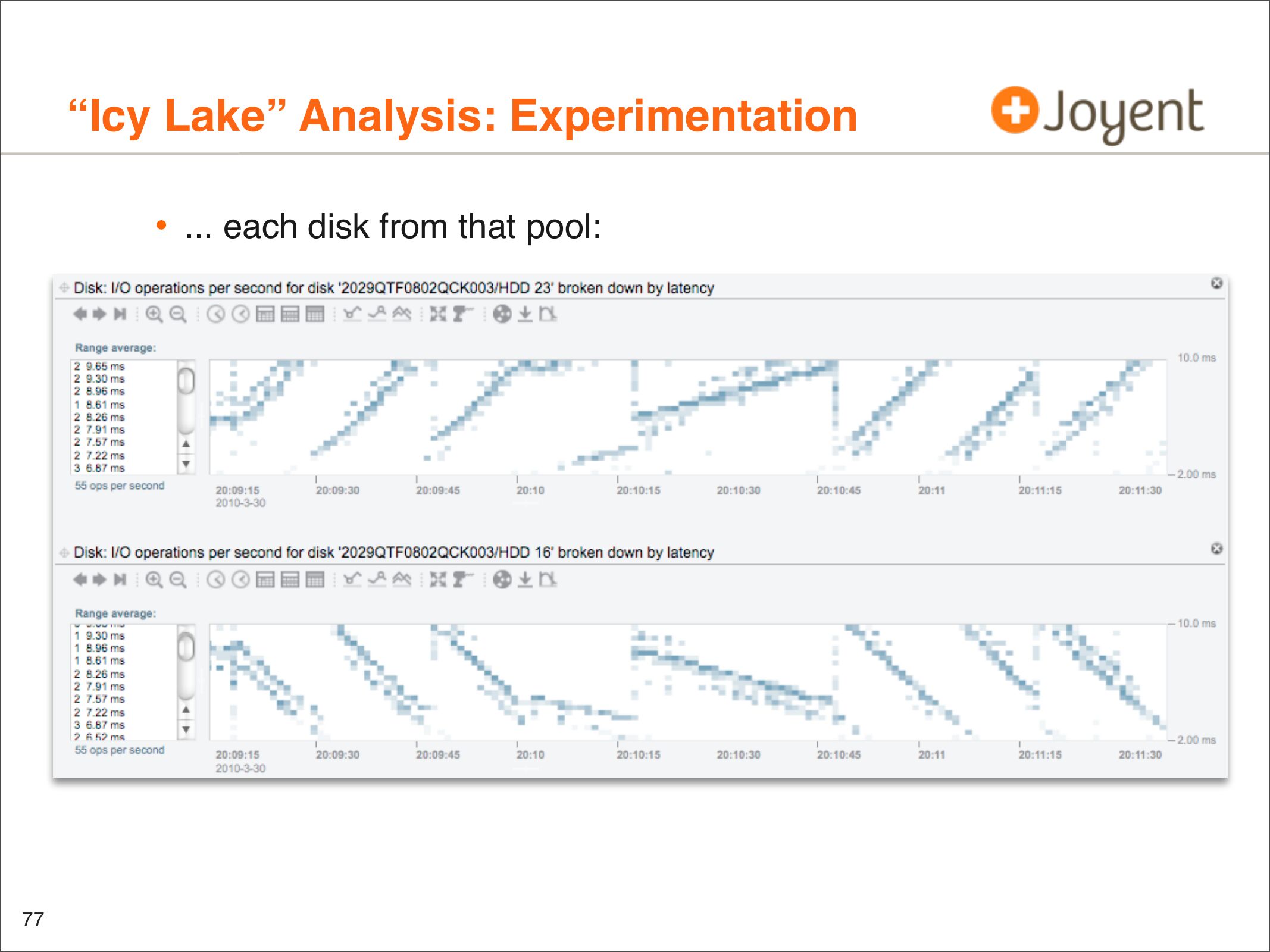
Task: Click the film-reel icon in HDD 23 toolbar
Action: pos(502,314)
